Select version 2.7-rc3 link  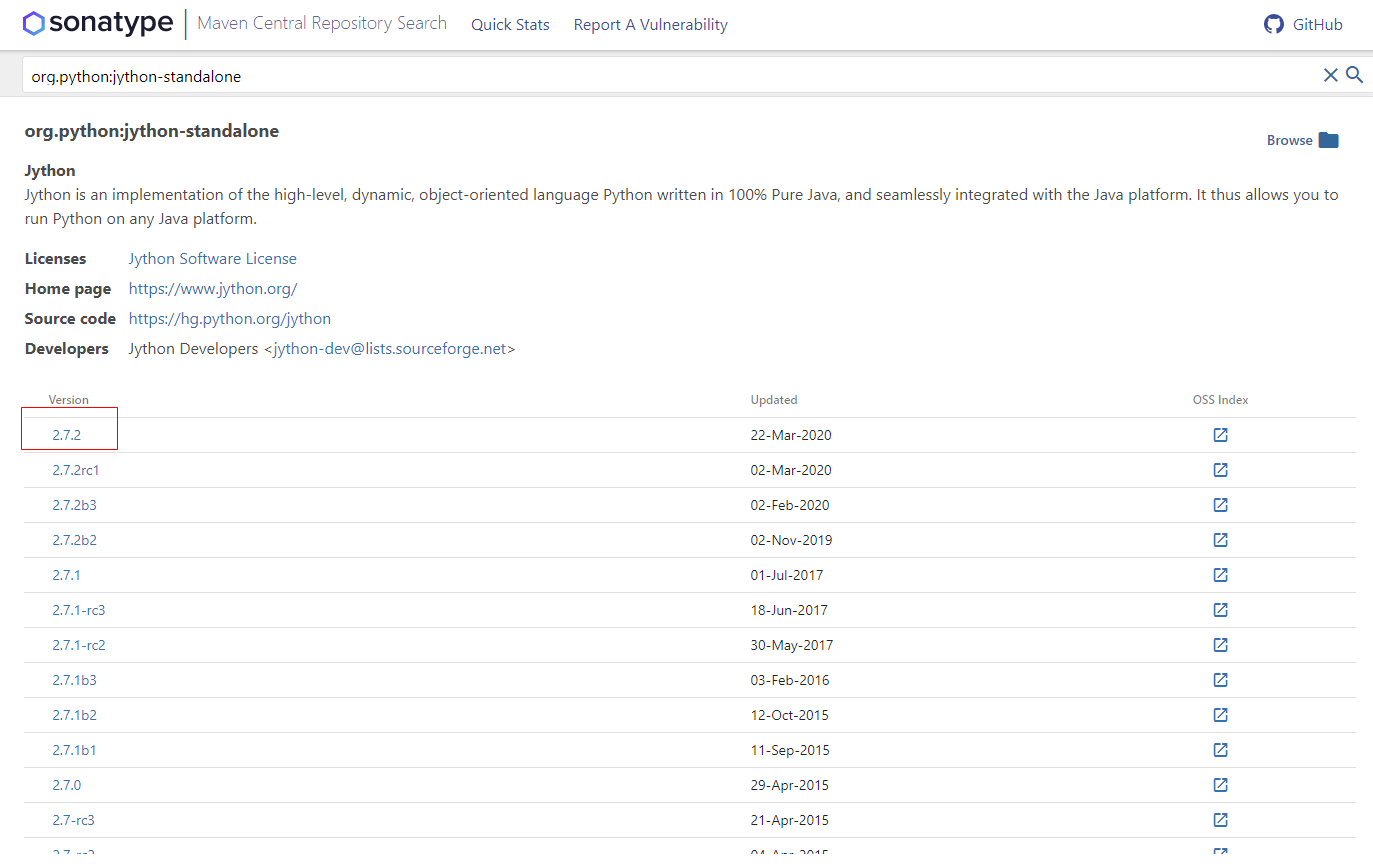(x=73, y=820)
